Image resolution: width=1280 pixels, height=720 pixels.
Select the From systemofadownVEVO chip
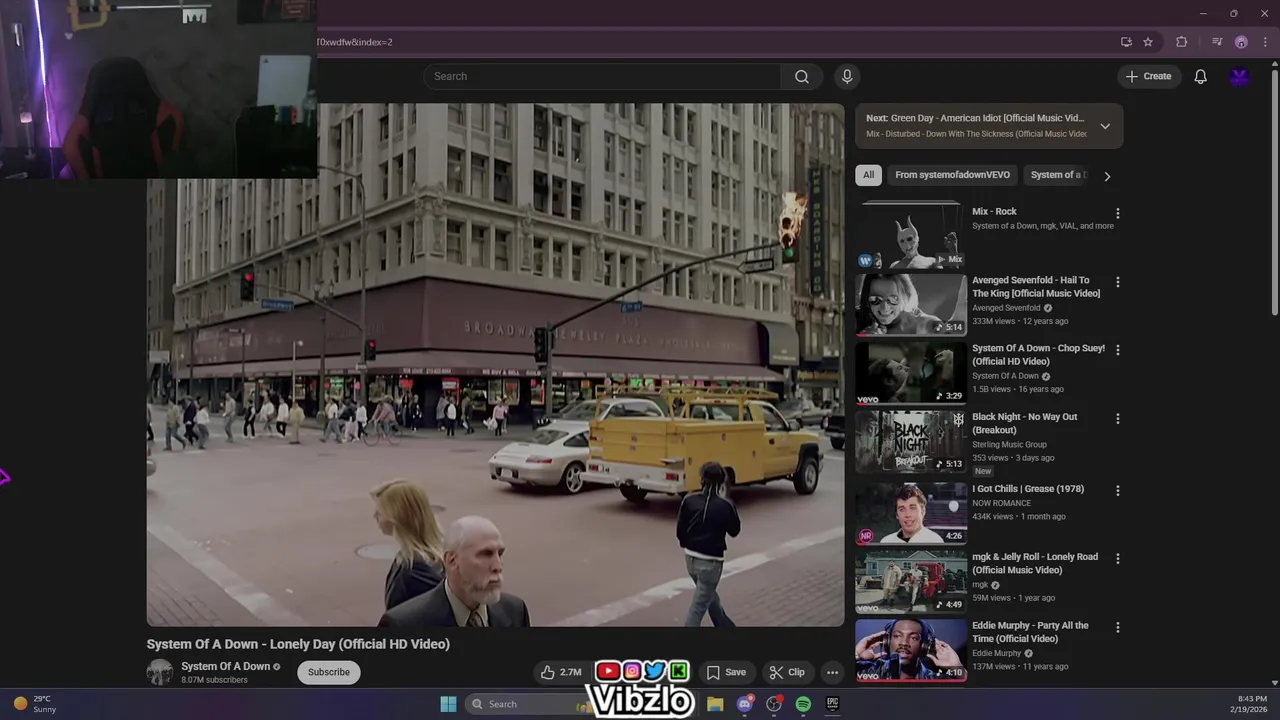tap(952, 175)
